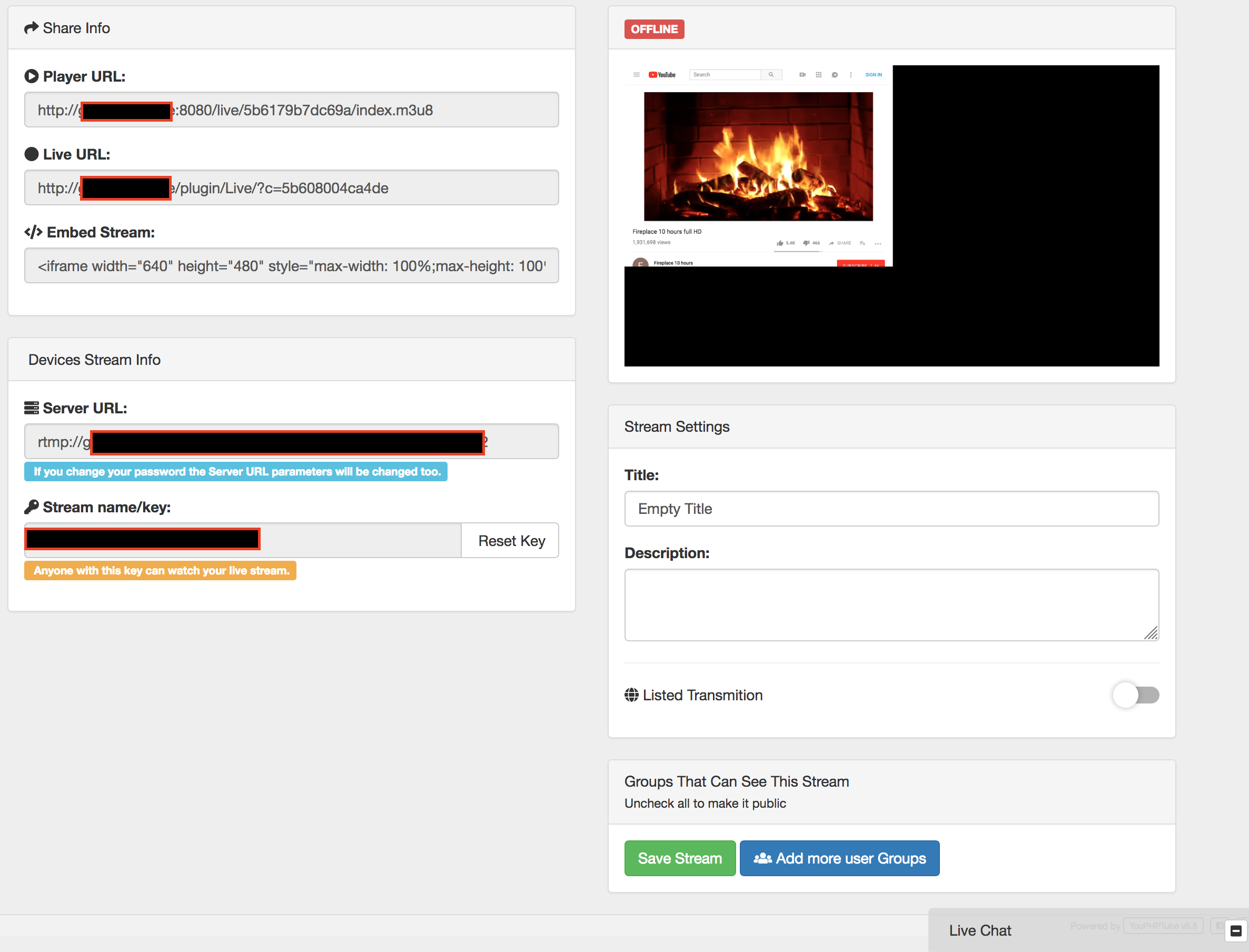The width and height of the screenshot is (1249, 952).
Task: Click Uncheck all to make it public text
Action: (x=705, y=804)
